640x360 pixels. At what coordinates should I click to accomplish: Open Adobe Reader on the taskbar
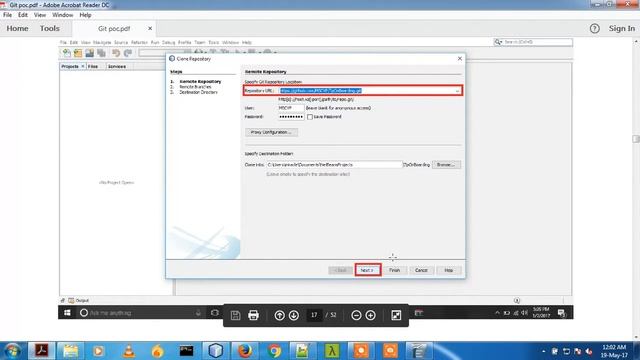pyautogui.click(x=41, y=351)
